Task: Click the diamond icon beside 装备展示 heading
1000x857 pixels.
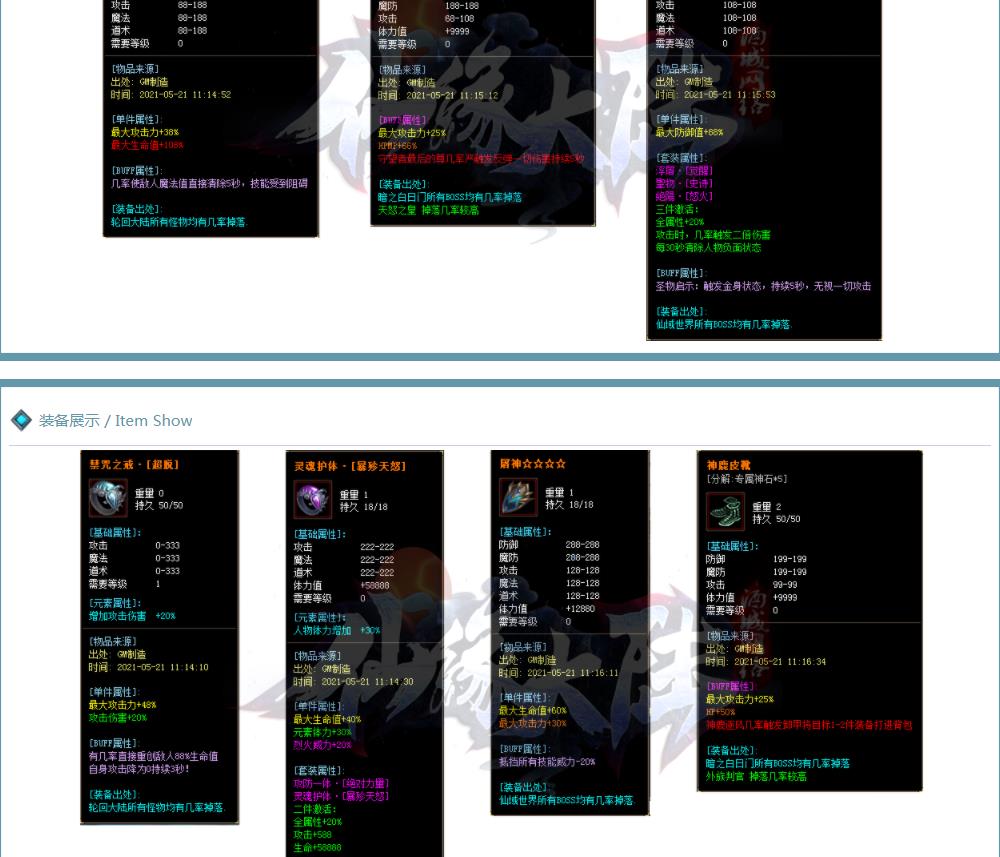Action: point(21,420)
